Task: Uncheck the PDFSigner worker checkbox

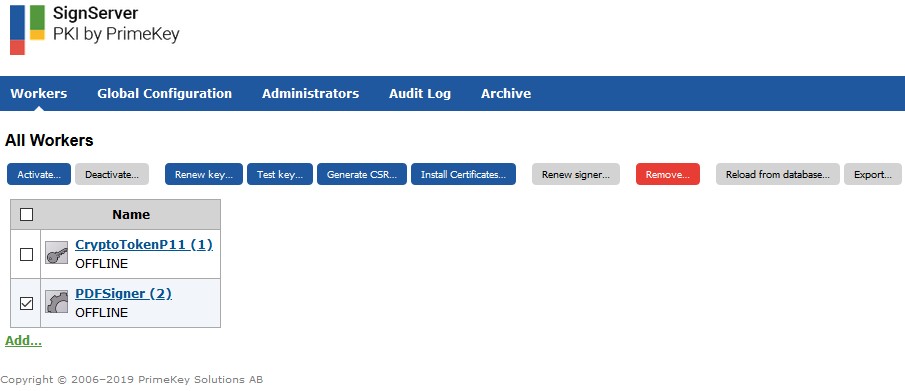Action: 26,303
